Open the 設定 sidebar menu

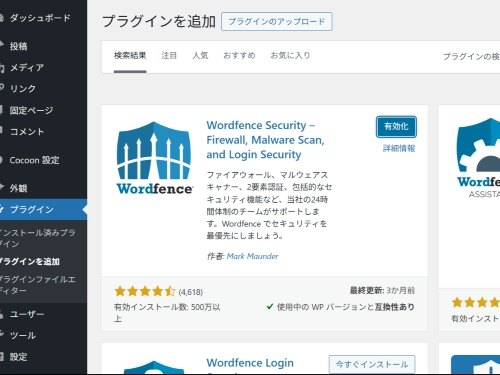(18, 357)
